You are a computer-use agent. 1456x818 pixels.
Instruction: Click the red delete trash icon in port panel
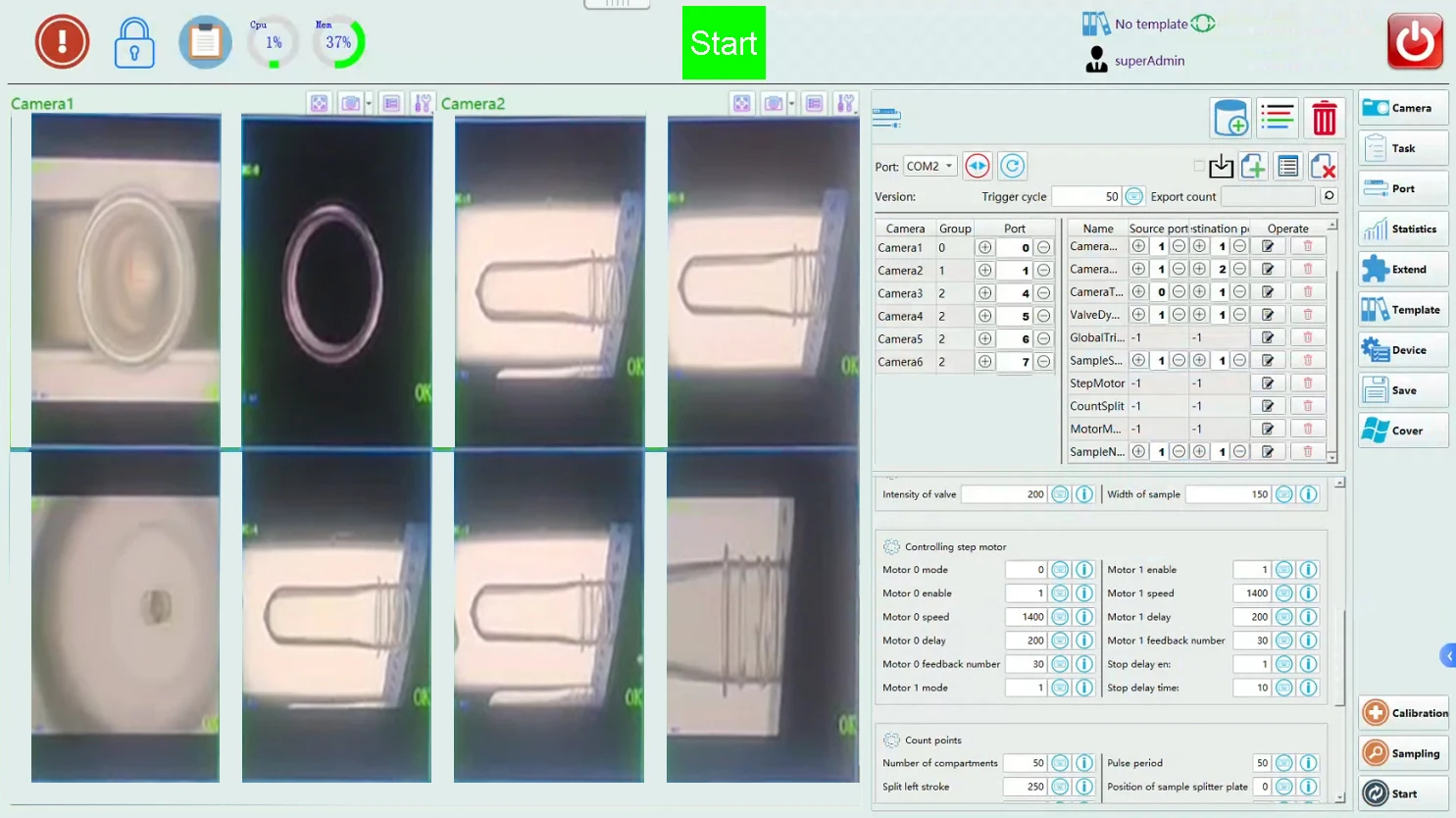[1325, 117]
